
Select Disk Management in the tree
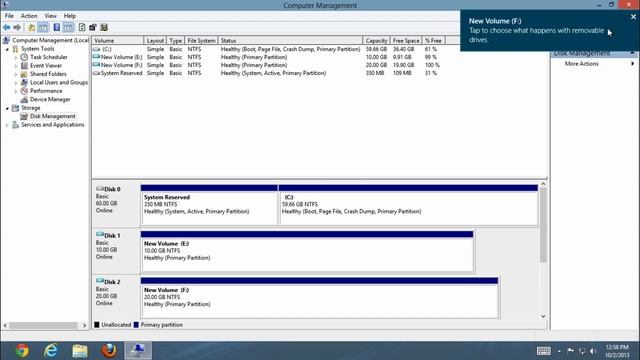53,116
